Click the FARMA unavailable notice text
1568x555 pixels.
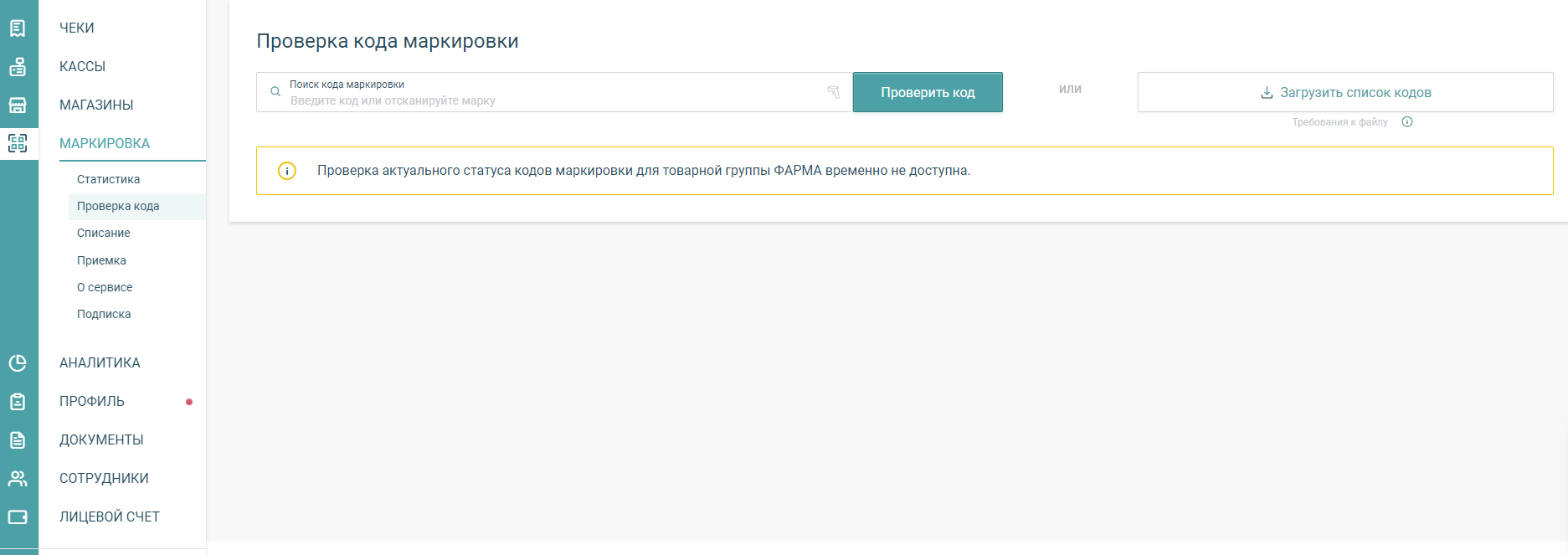(x=644, y=171)
